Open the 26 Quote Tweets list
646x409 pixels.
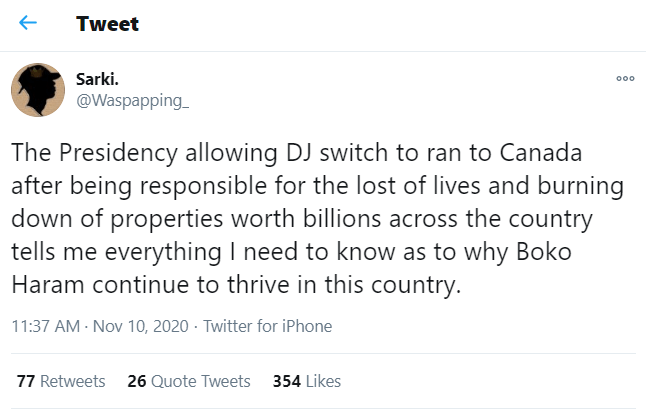click(x=189, y=381)
